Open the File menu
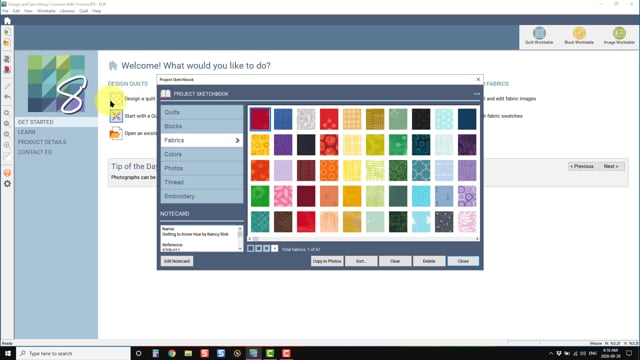This screenshot has height=360, width=640. [x=5, y=11]
